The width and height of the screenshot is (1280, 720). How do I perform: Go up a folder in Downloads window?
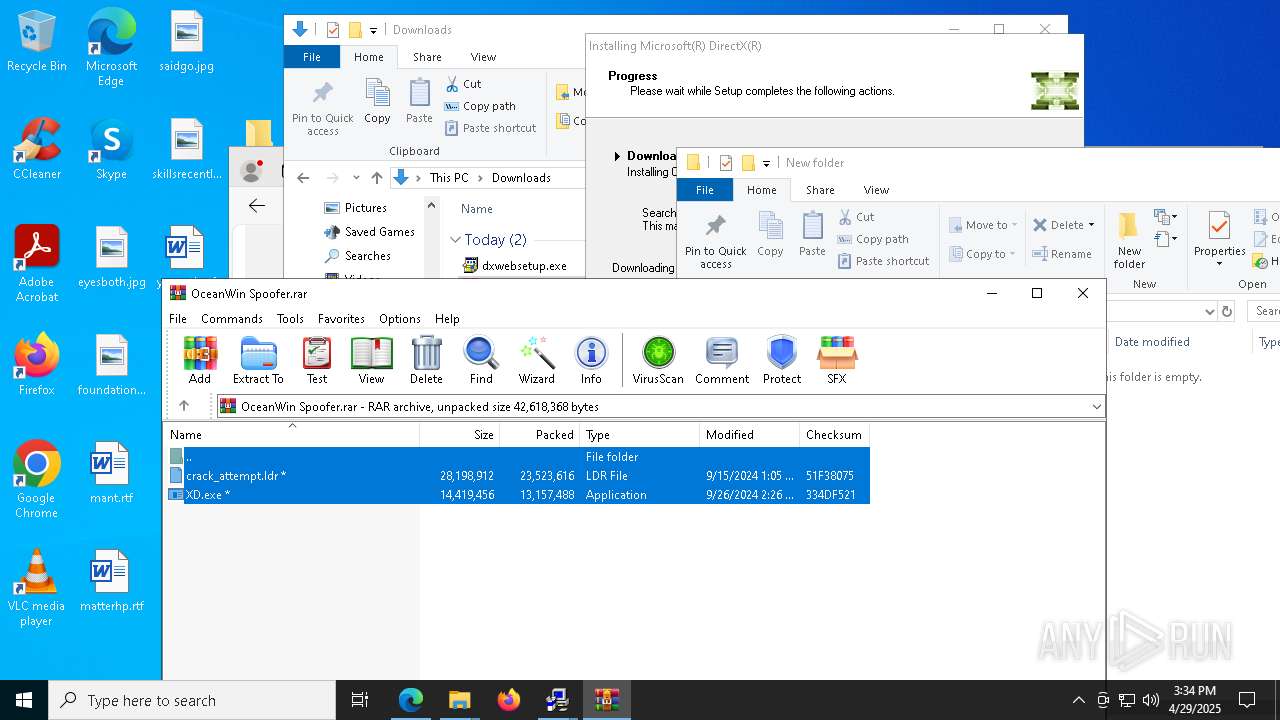click(376, 178)
